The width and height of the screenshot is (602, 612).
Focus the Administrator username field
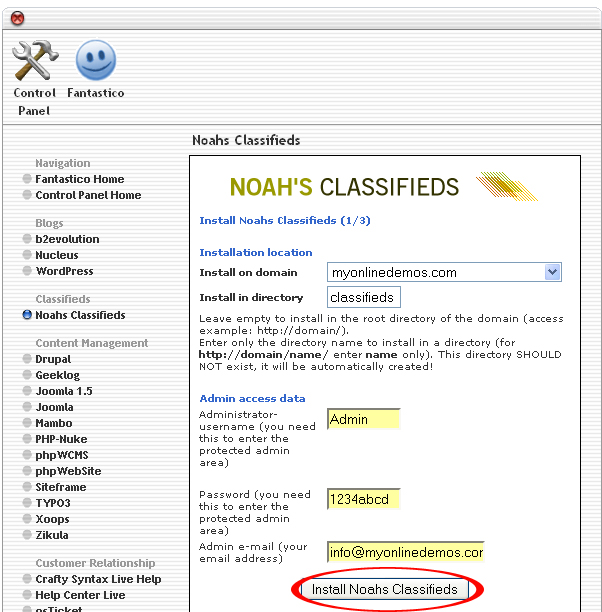tap(364, 419)
